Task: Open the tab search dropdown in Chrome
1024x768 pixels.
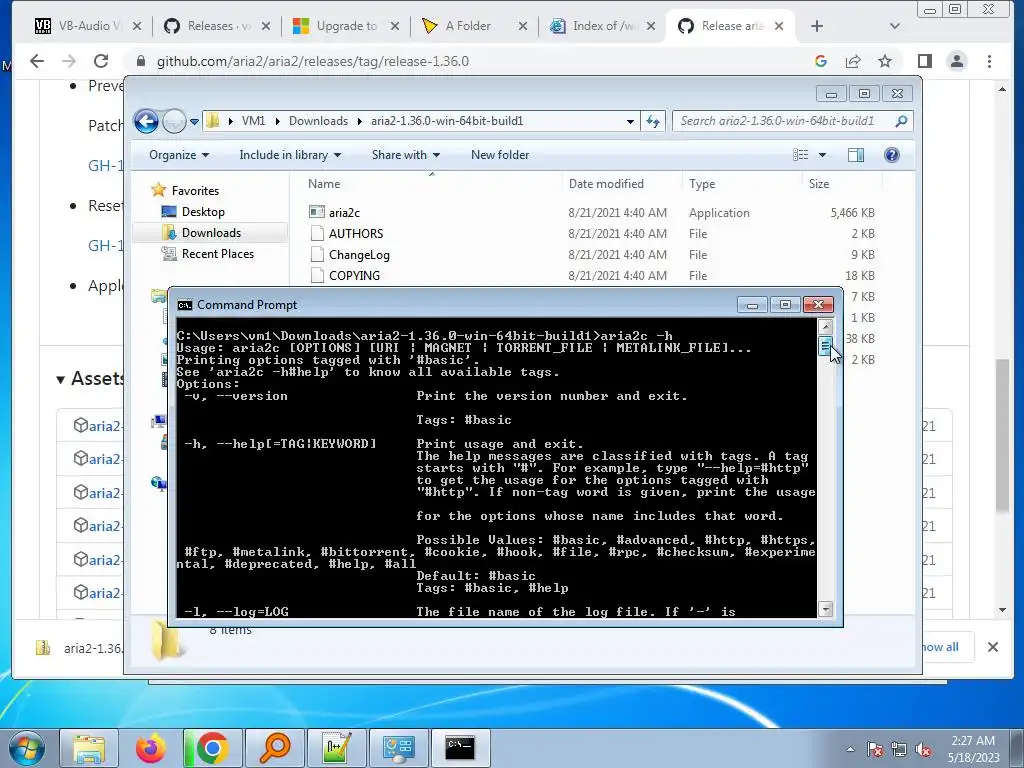Action: [x=895, y=26]
